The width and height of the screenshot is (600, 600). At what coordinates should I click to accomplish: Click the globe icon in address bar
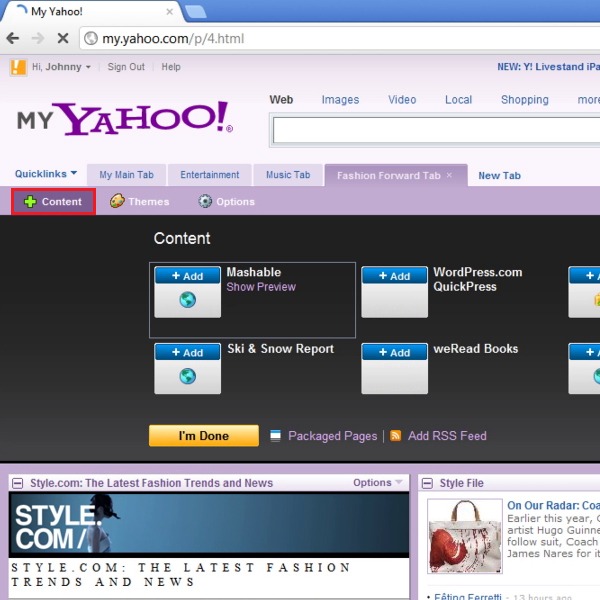pyautogui.click(x=91, y=38)
